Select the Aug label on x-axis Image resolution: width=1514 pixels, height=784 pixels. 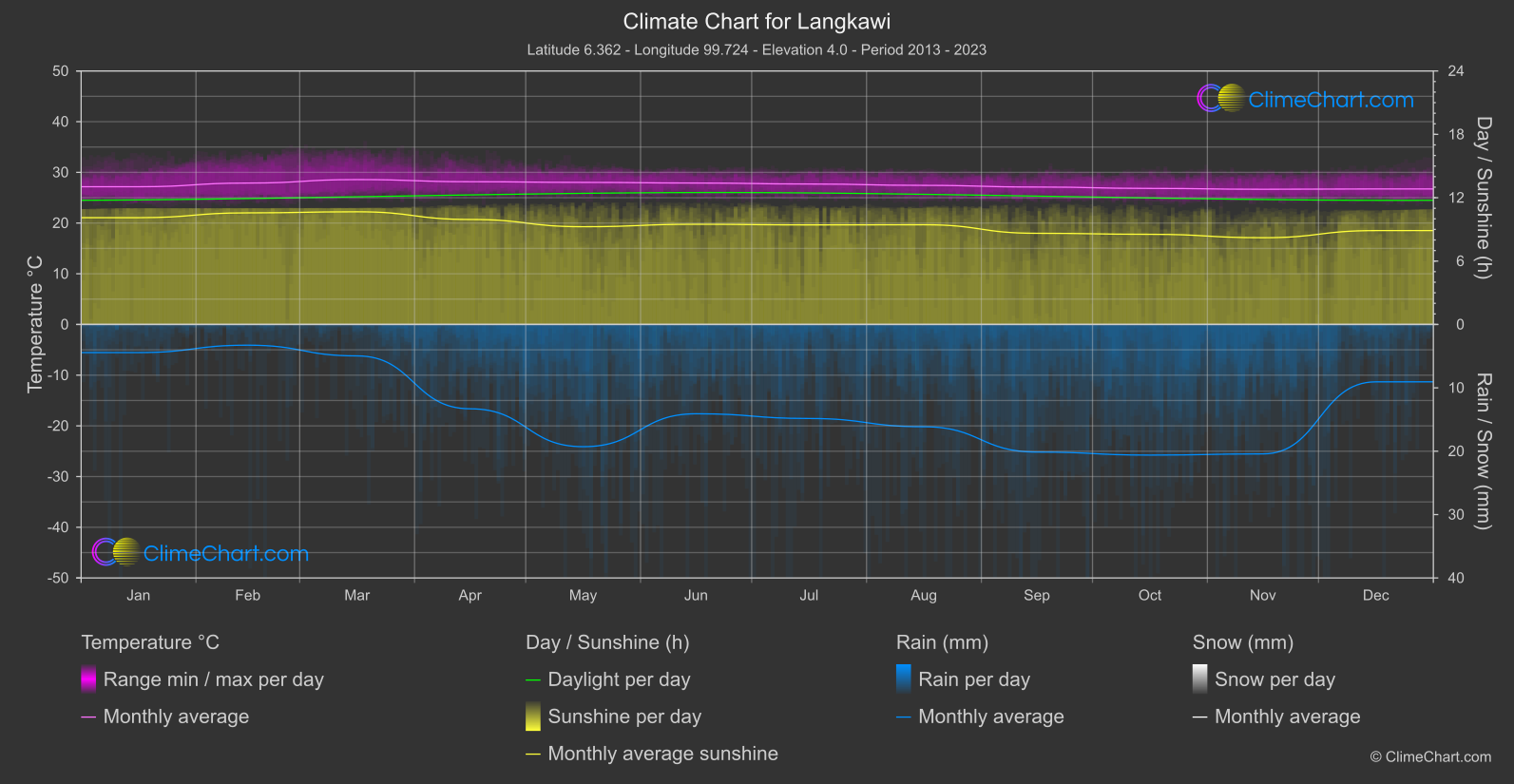924,595
